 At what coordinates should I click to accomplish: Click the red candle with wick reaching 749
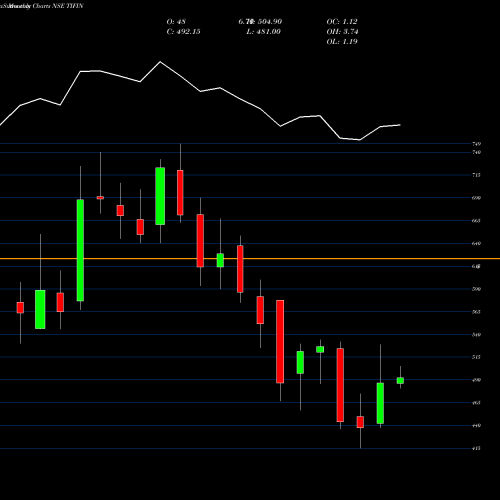point(180,193)
